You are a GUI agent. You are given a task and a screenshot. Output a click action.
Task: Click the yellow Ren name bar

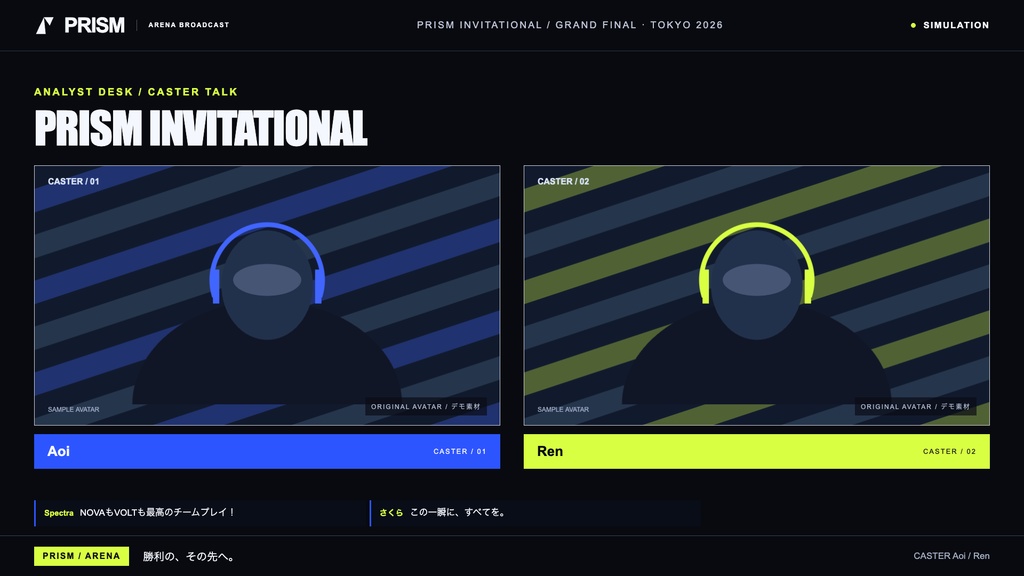756,451
